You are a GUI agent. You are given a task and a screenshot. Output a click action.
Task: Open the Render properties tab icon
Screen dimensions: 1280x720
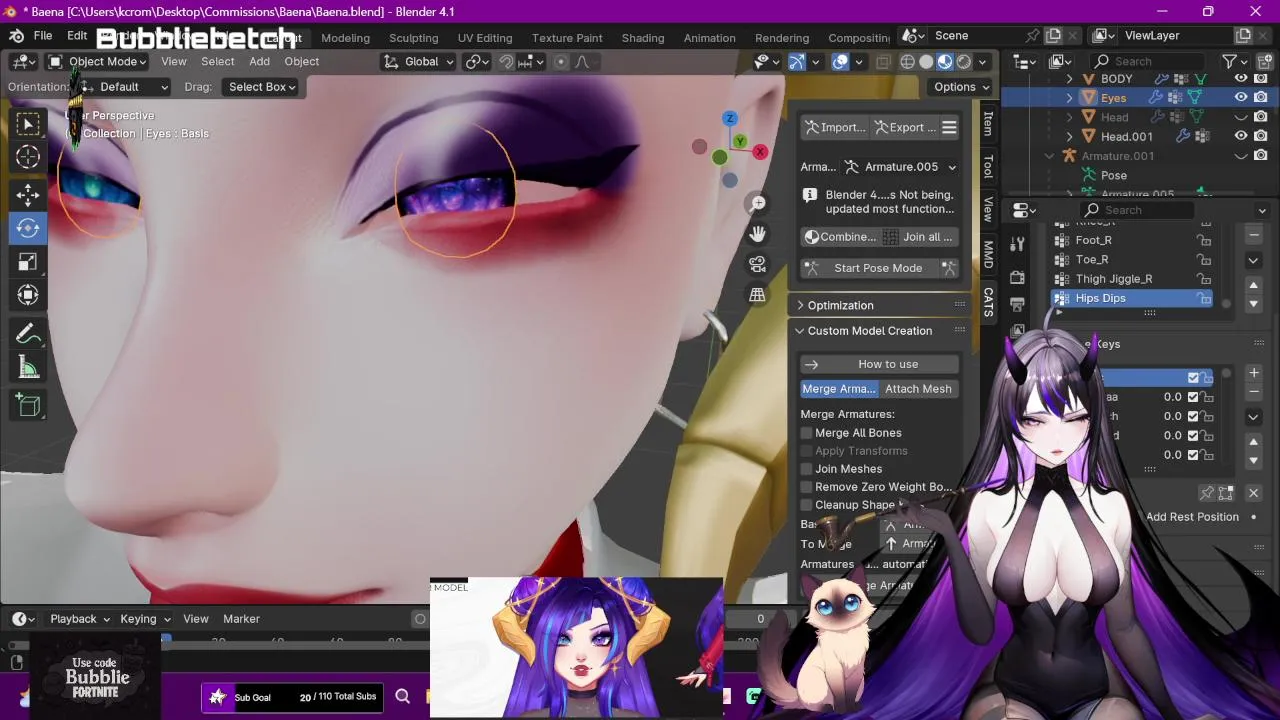tap(1018, 277)
